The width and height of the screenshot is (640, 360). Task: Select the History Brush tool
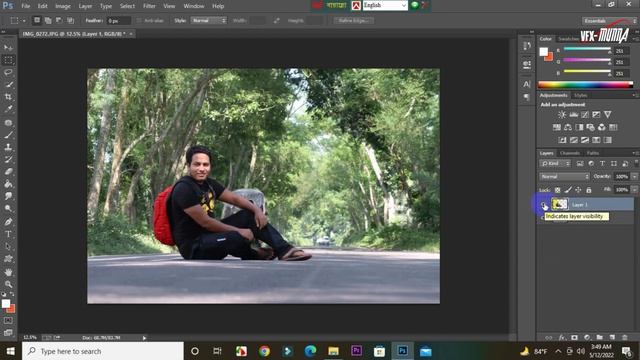pos(8,159)
